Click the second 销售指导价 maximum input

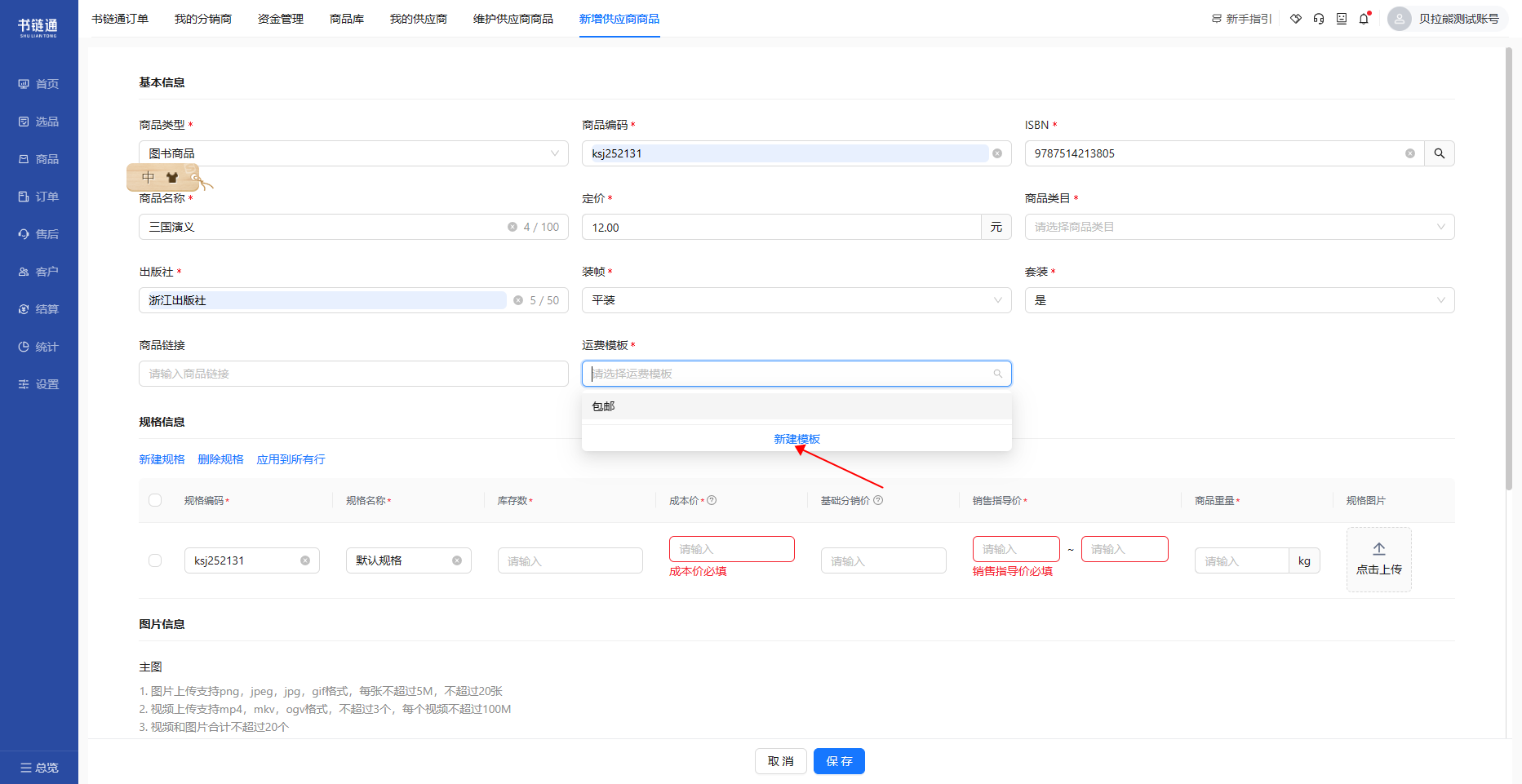pos(1125,549)
